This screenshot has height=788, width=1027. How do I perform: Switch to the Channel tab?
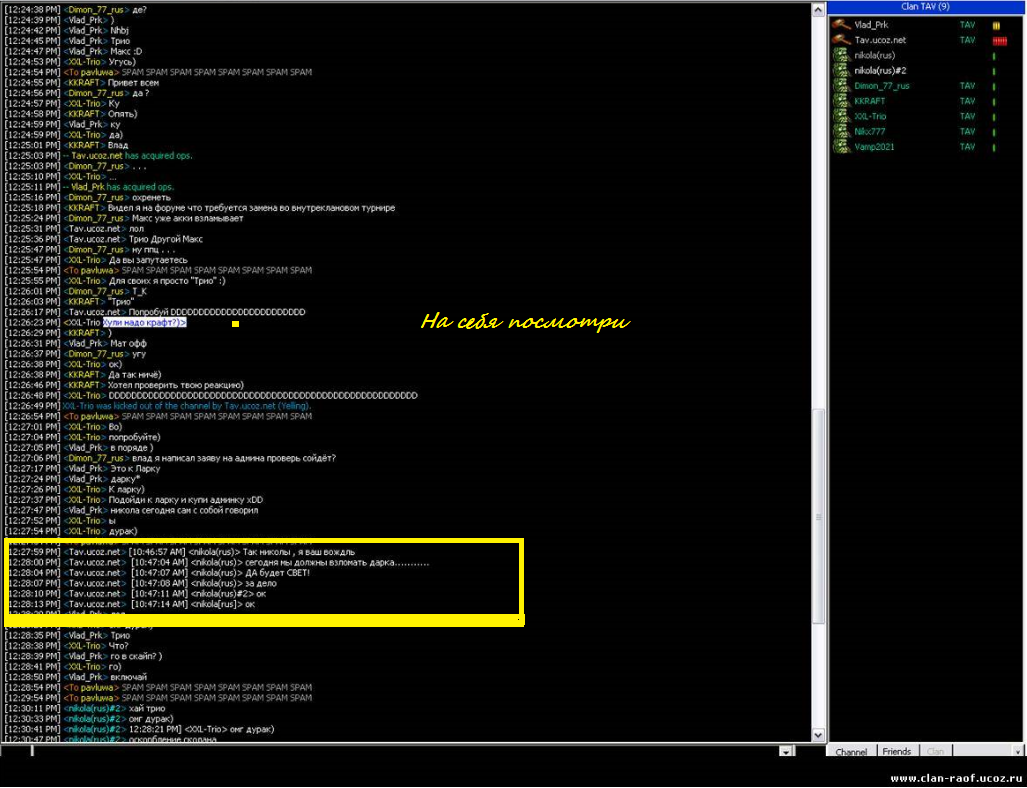pos(851,752)
